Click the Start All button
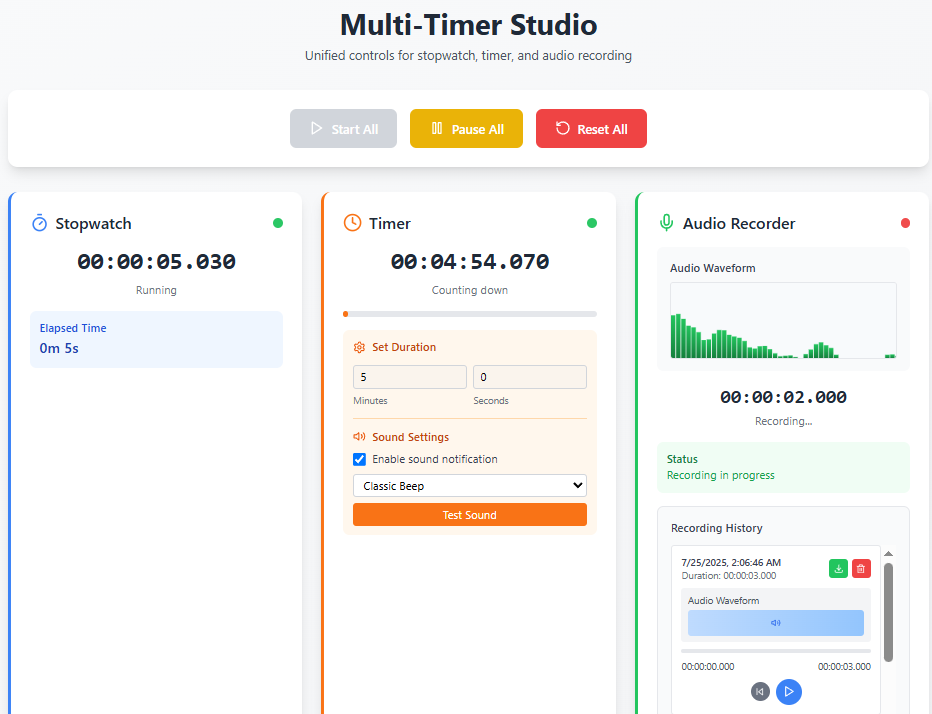Image resolution: width=932 pixels, height=714 pixels. [x=343, y=128]
